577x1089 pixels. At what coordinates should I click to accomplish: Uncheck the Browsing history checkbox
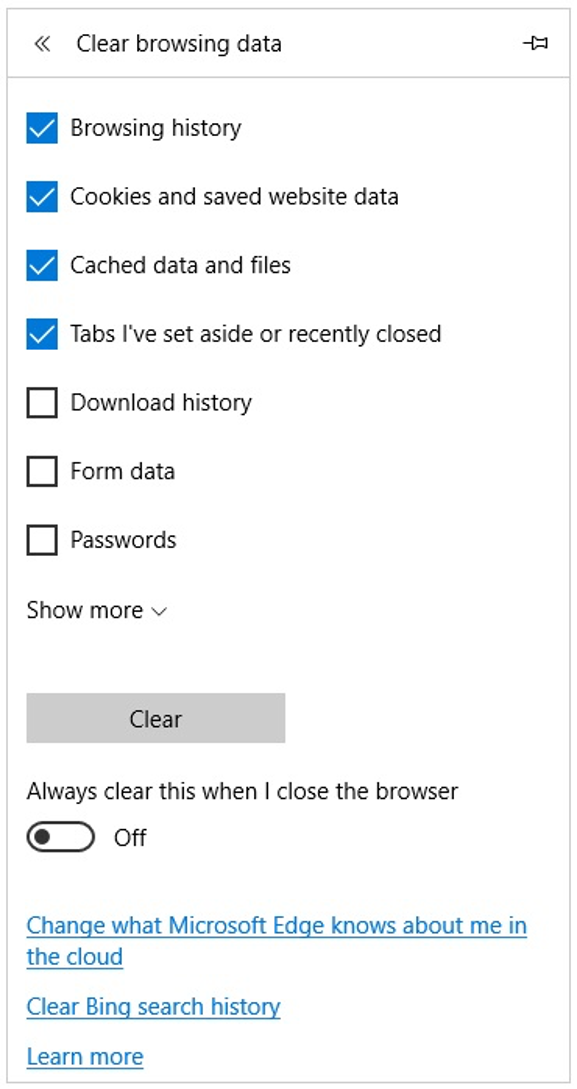(42, 128)
